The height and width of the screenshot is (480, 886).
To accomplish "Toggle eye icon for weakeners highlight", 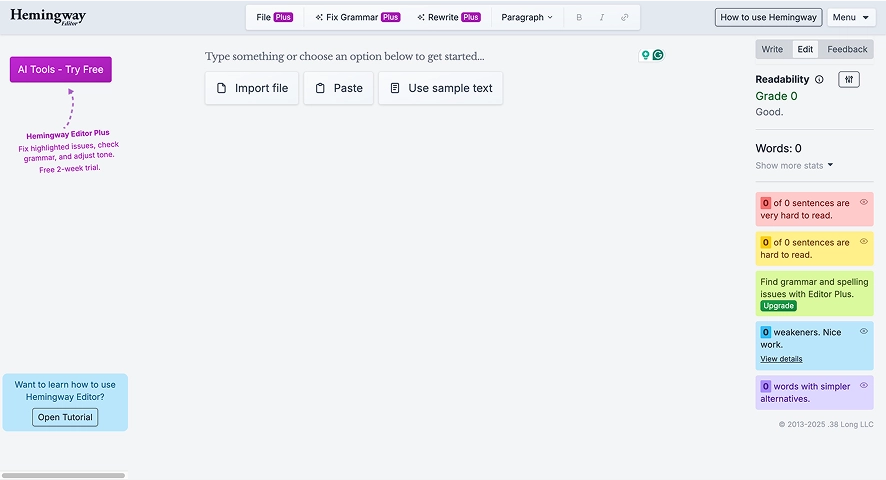I will click(x=863, y=331).
